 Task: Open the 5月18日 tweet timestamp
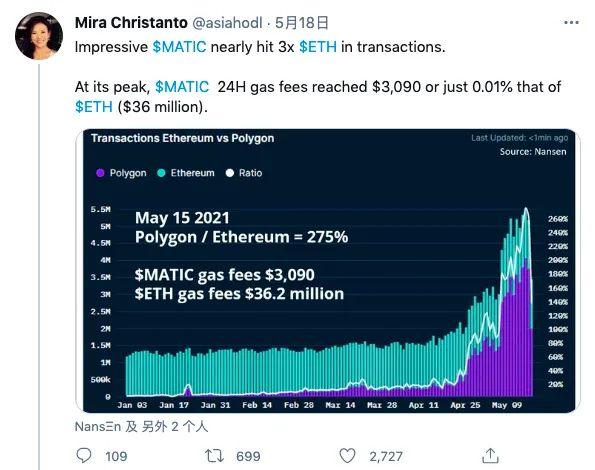pos(302,23)
